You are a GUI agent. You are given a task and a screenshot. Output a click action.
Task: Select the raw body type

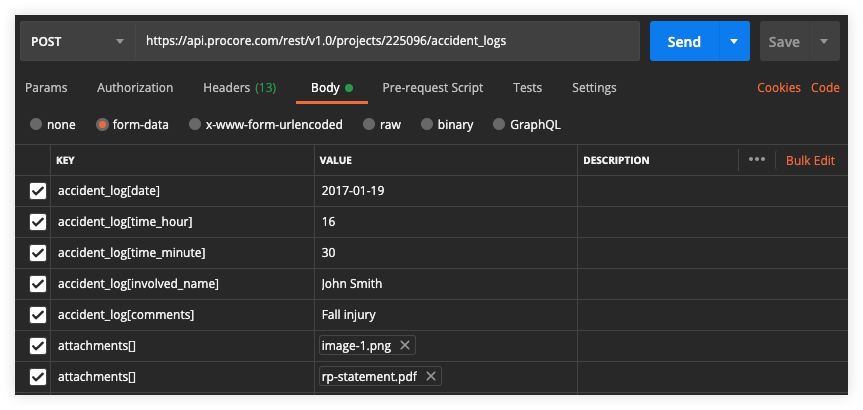382,125
